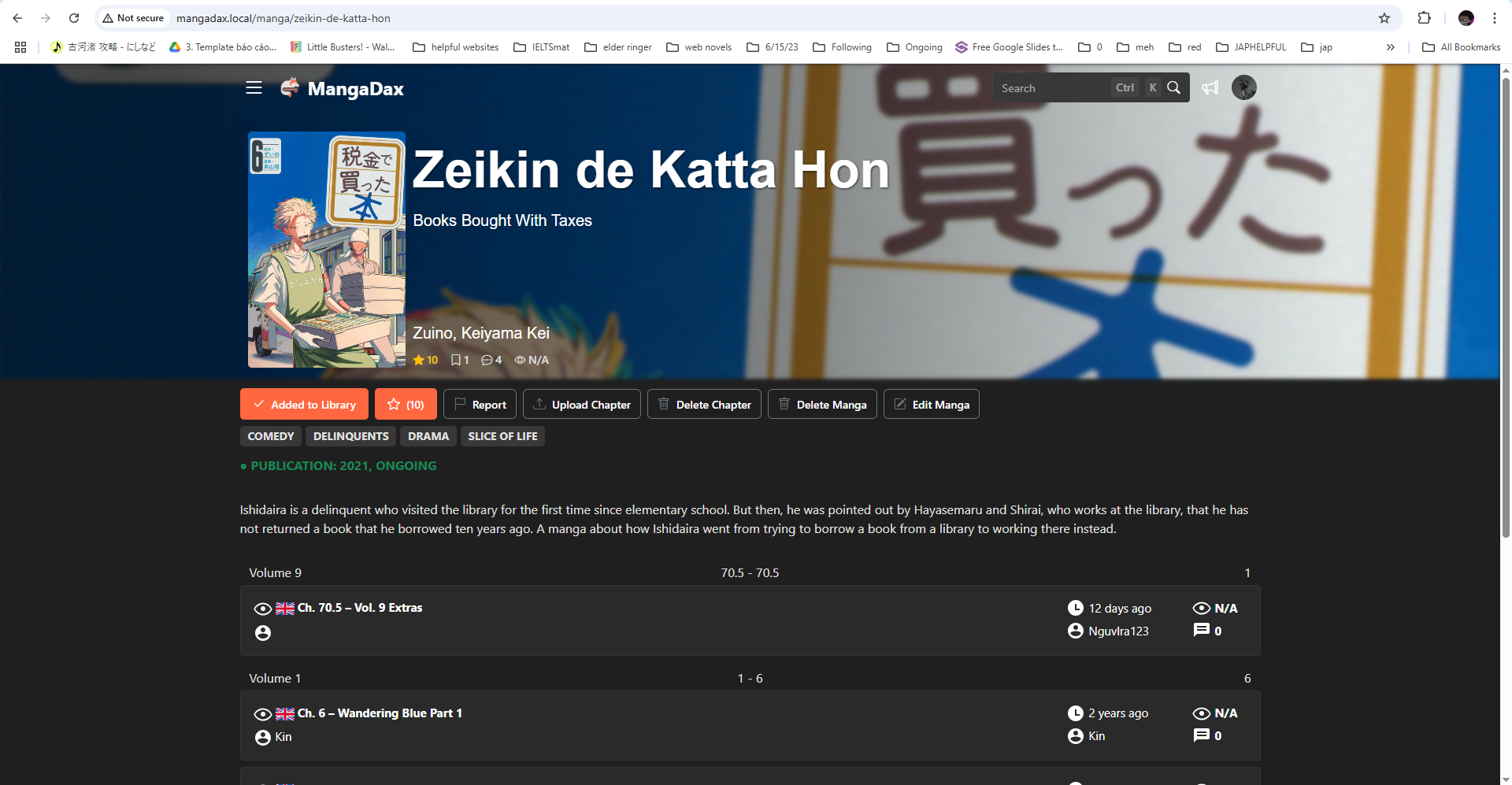The width and height of the screenshot is (1512, 785).
Task: Click the Not secure site info badge
Action: pos(133,18)
